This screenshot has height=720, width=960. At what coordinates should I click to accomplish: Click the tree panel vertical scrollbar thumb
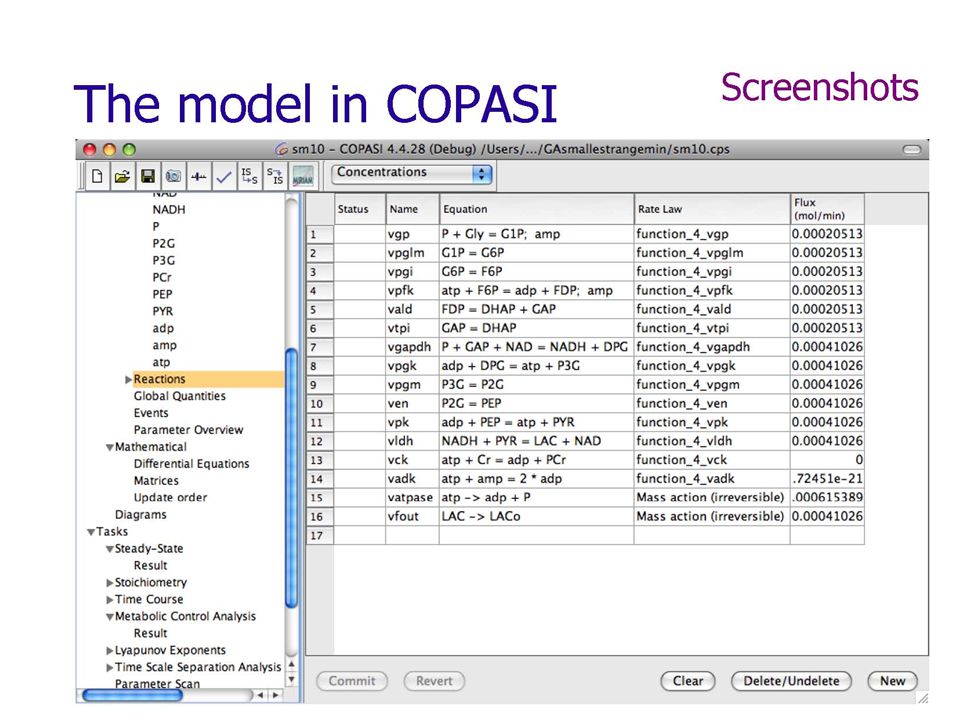pos(291,478)
